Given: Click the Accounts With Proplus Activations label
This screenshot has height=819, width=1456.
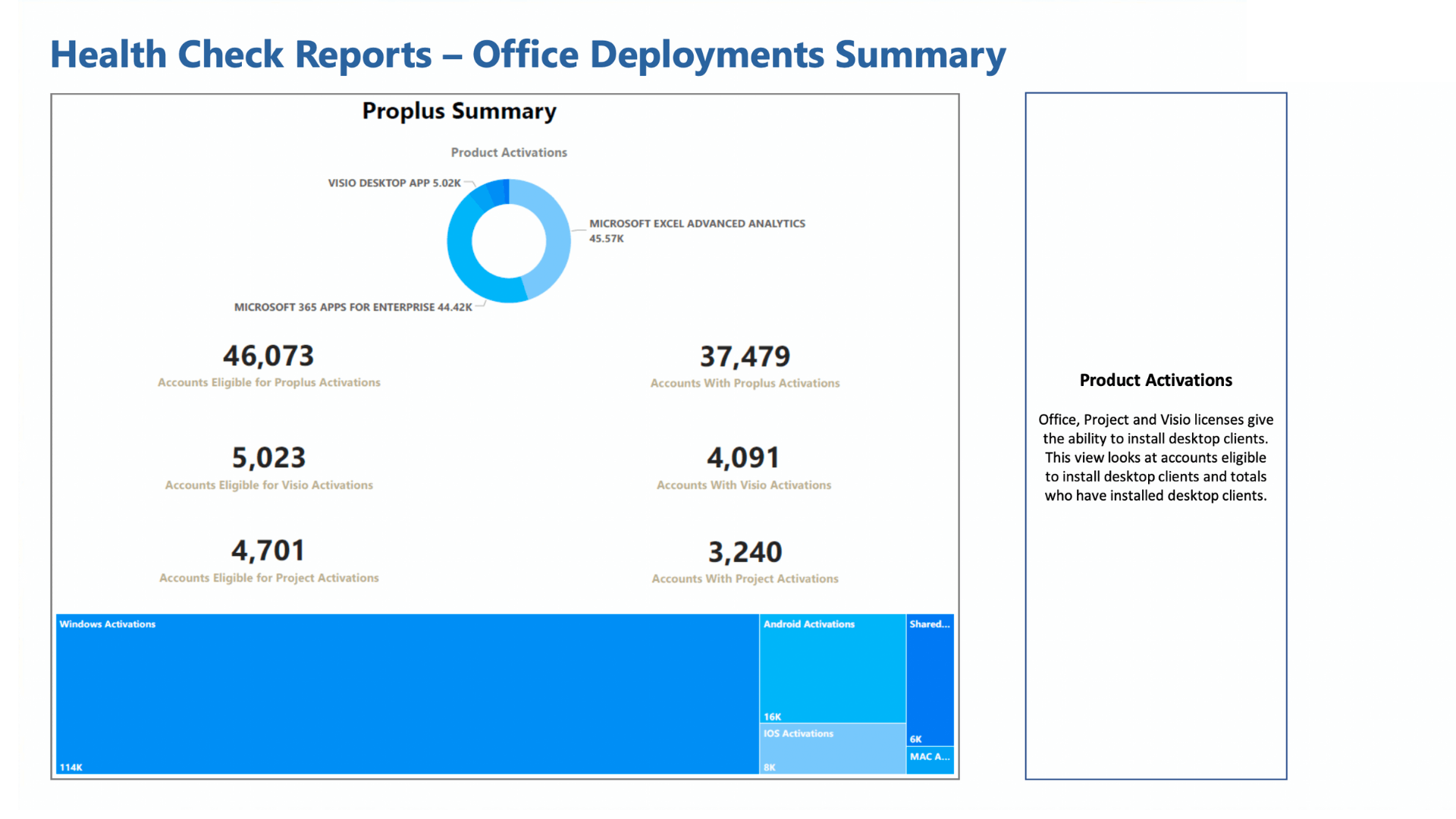Looking at the screenshot, I should pos(745,383).
